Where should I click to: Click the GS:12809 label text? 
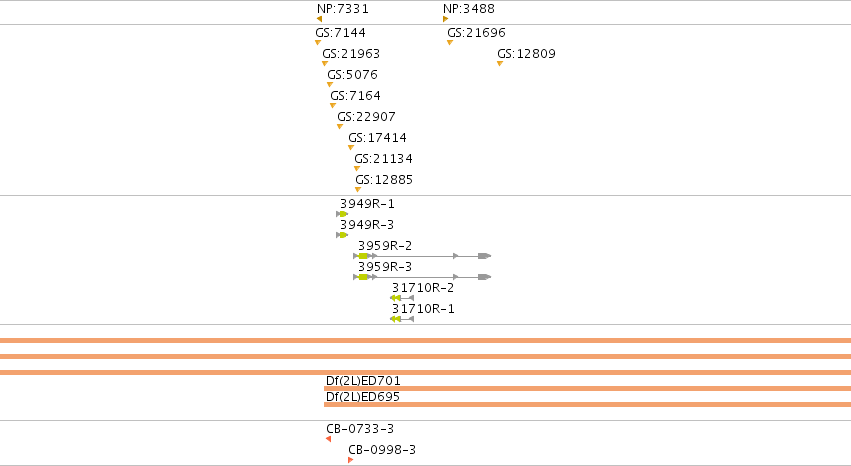click(526, 54)
